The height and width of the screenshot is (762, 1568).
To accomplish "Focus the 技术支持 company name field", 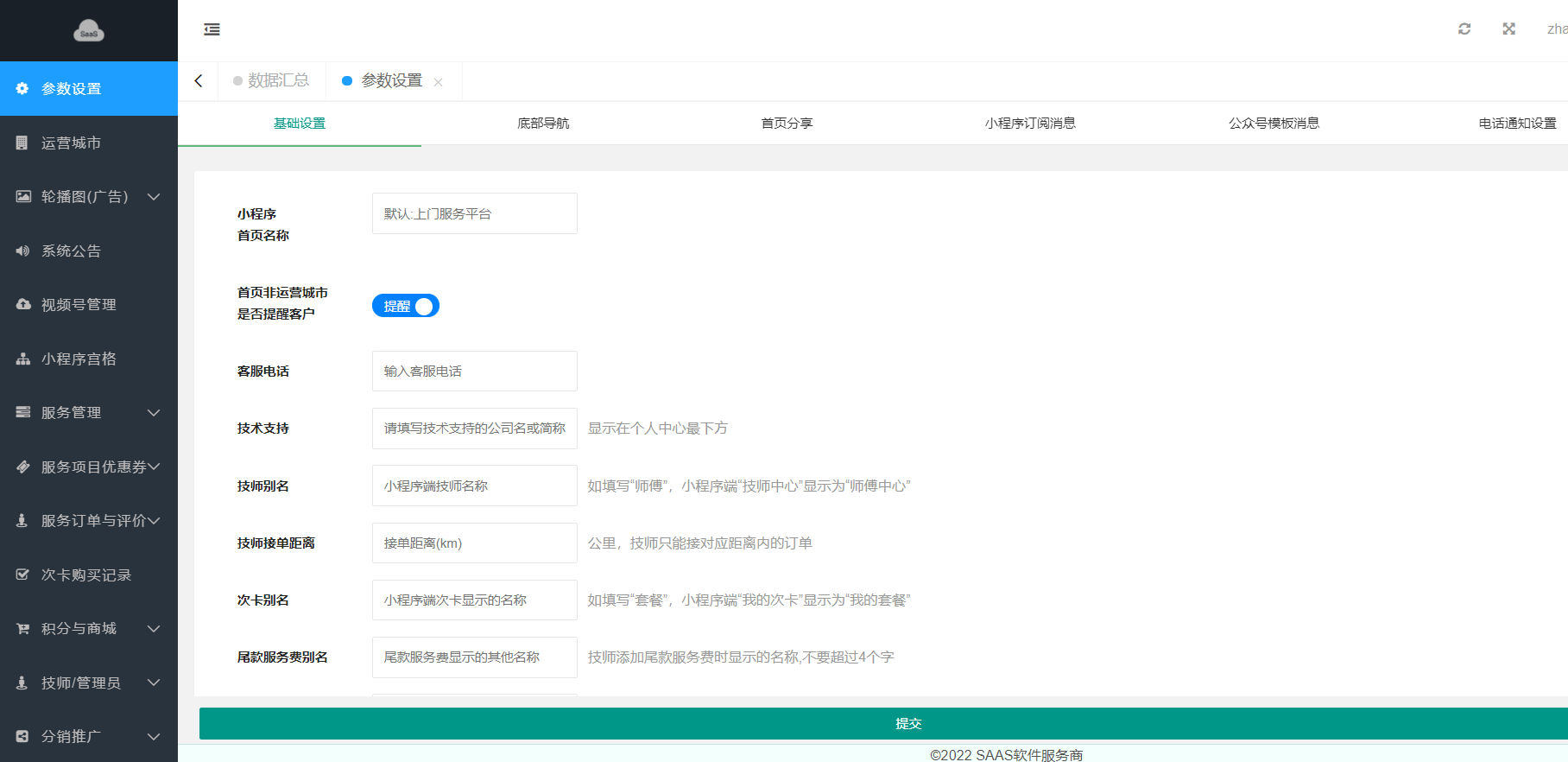I will pos(475,429).
